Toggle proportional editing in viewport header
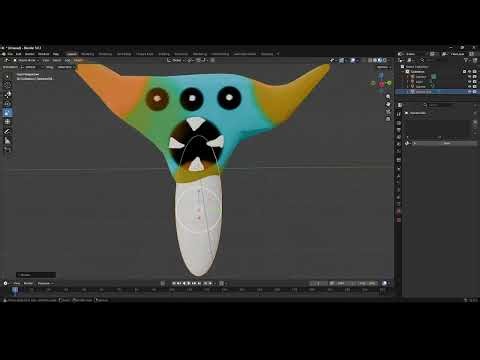This screenshot has width=480, height=360. click(x=212, y=60)
